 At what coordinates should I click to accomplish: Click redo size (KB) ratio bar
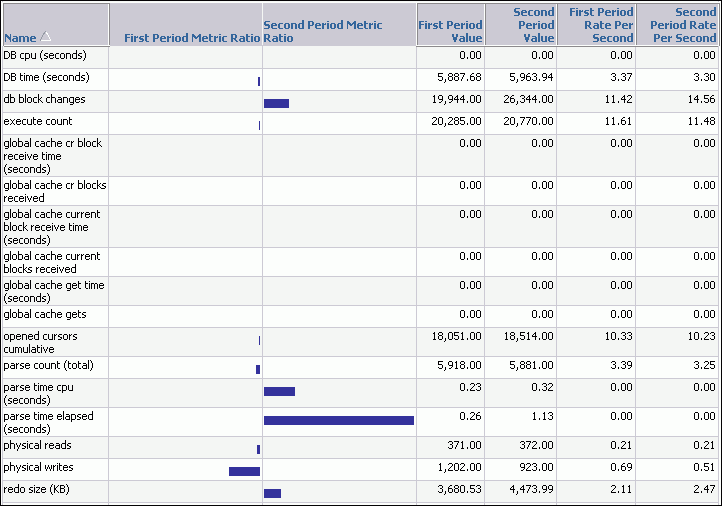click(x=272, y=493)
